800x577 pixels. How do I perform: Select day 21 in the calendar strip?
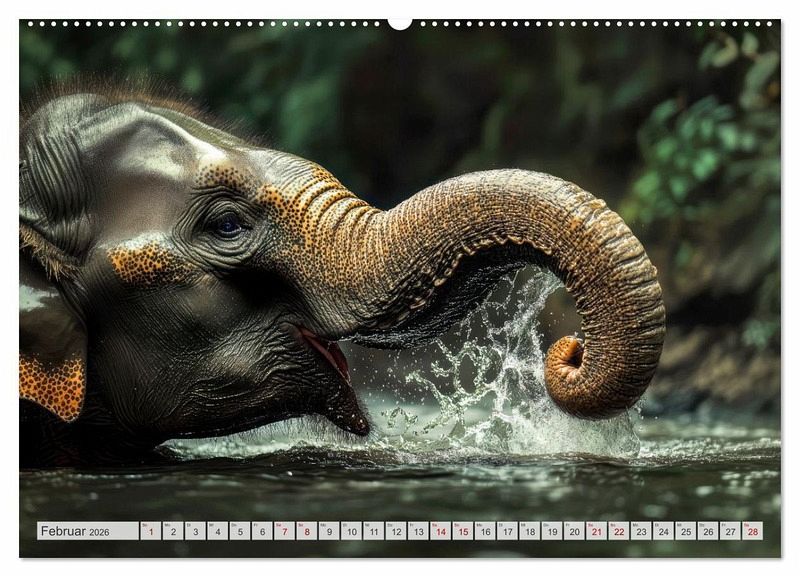(596, 531)
